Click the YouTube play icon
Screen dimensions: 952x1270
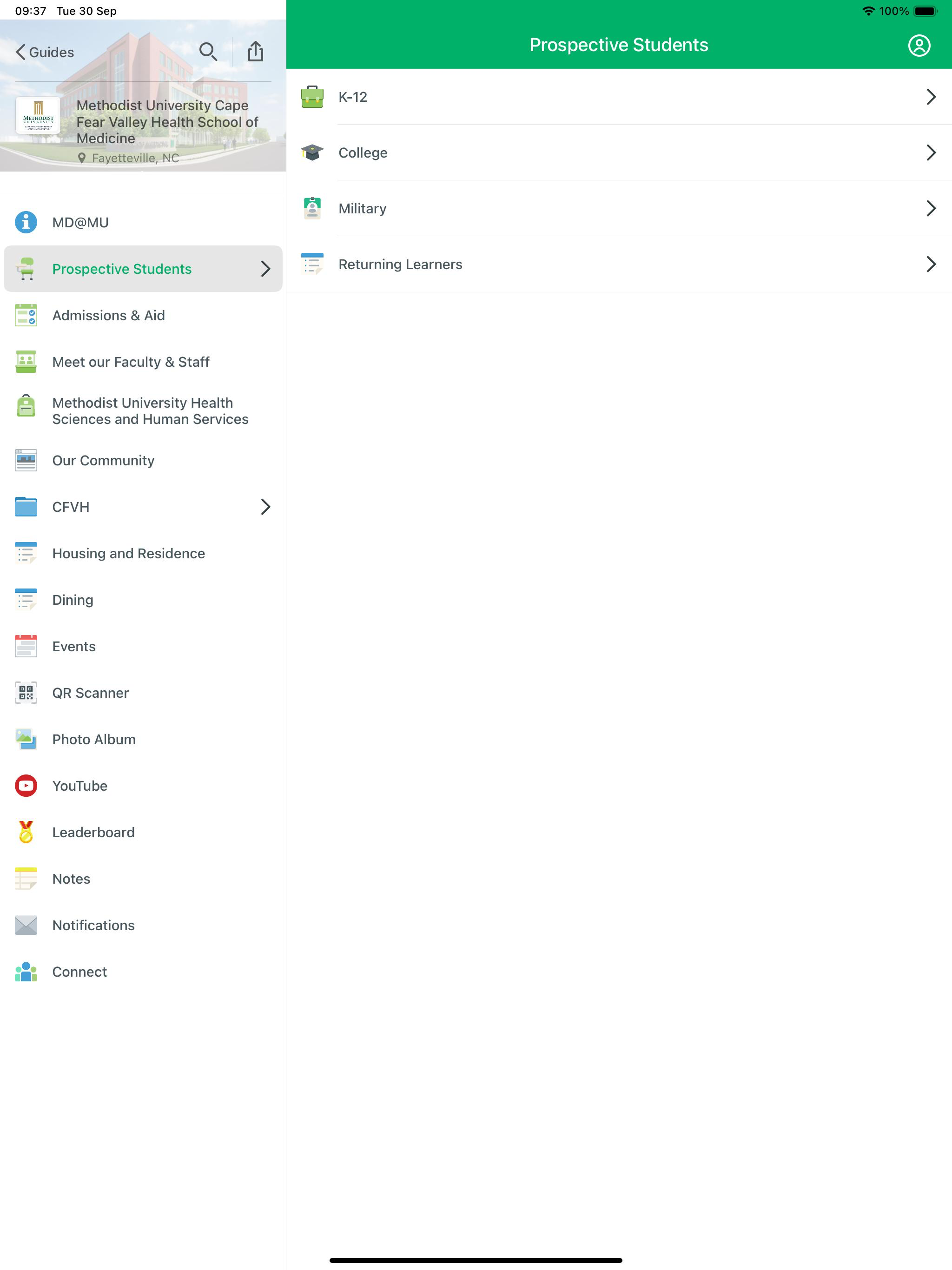[26, 786]
